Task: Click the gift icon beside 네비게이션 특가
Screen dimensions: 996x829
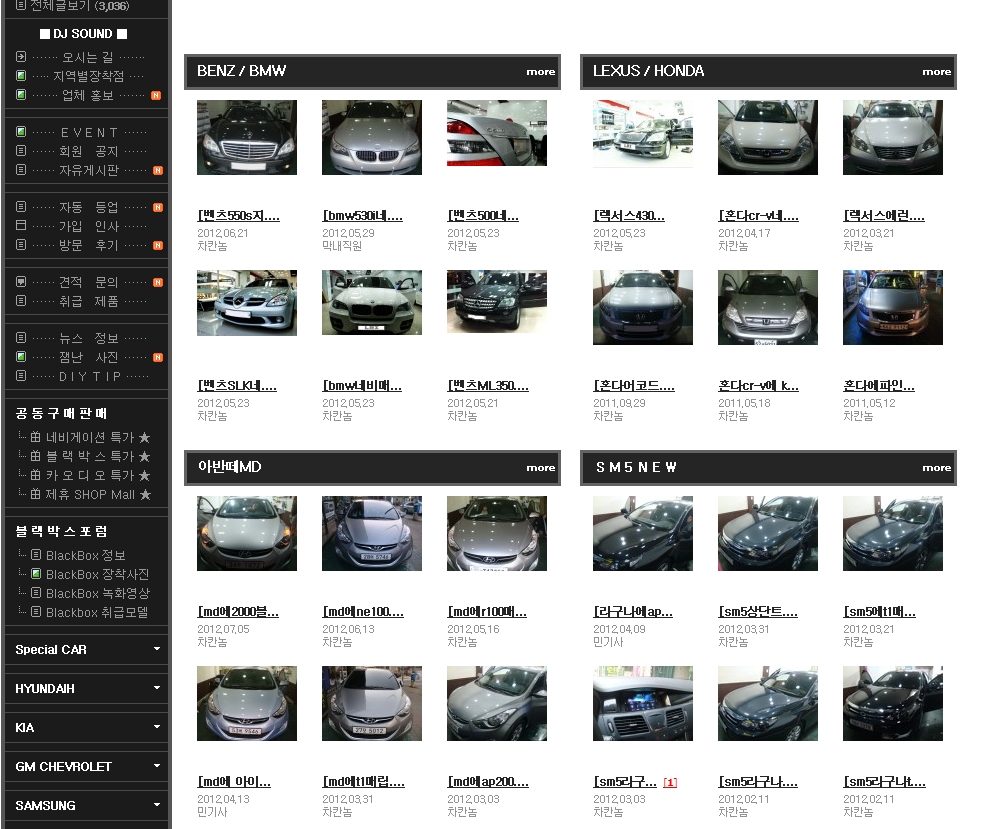Action: point(36,437)
